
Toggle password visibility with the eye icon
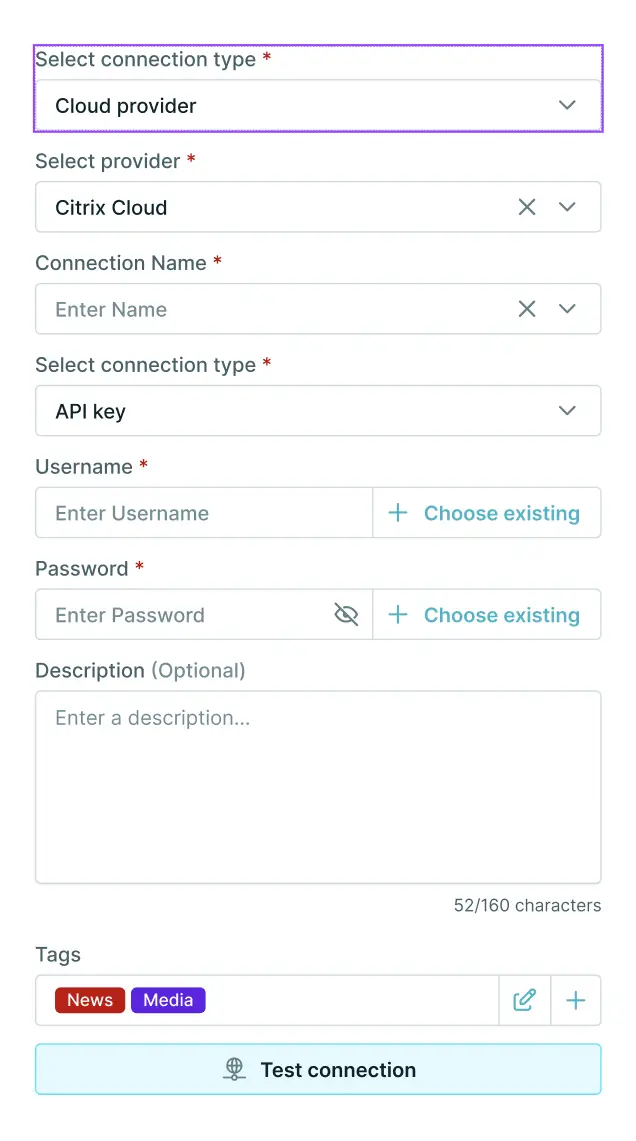pos(346,614)
